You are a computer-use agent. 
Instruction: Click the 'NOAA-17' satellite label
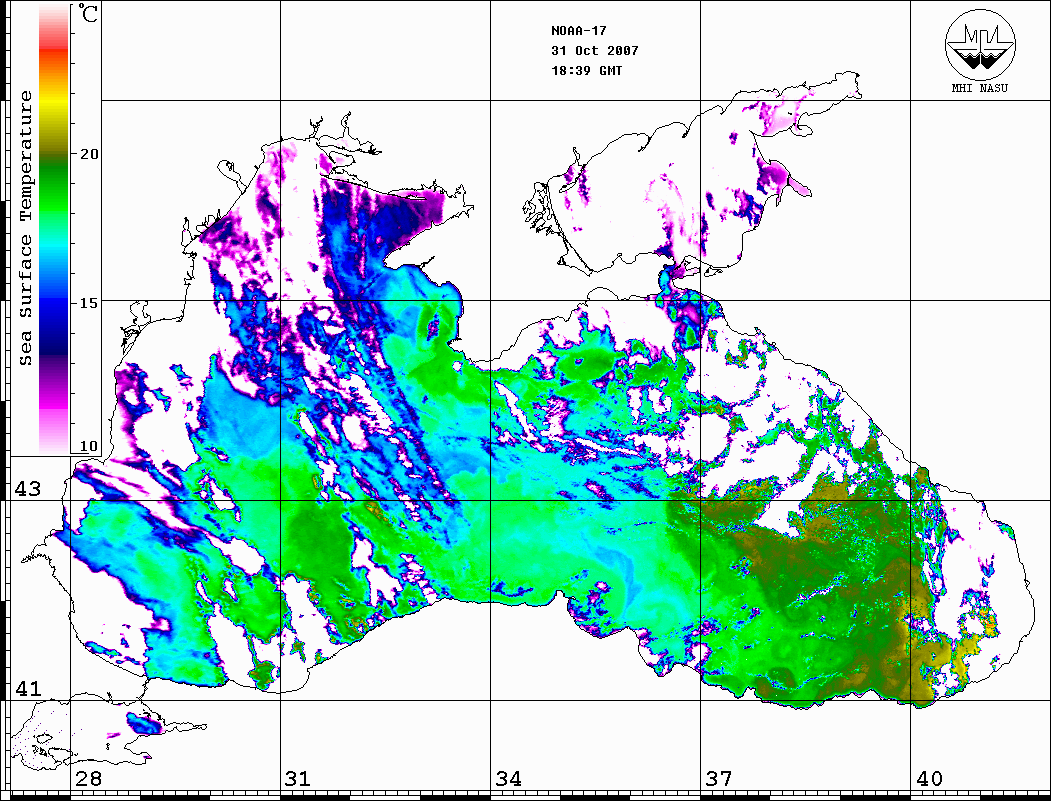point(578,31)
